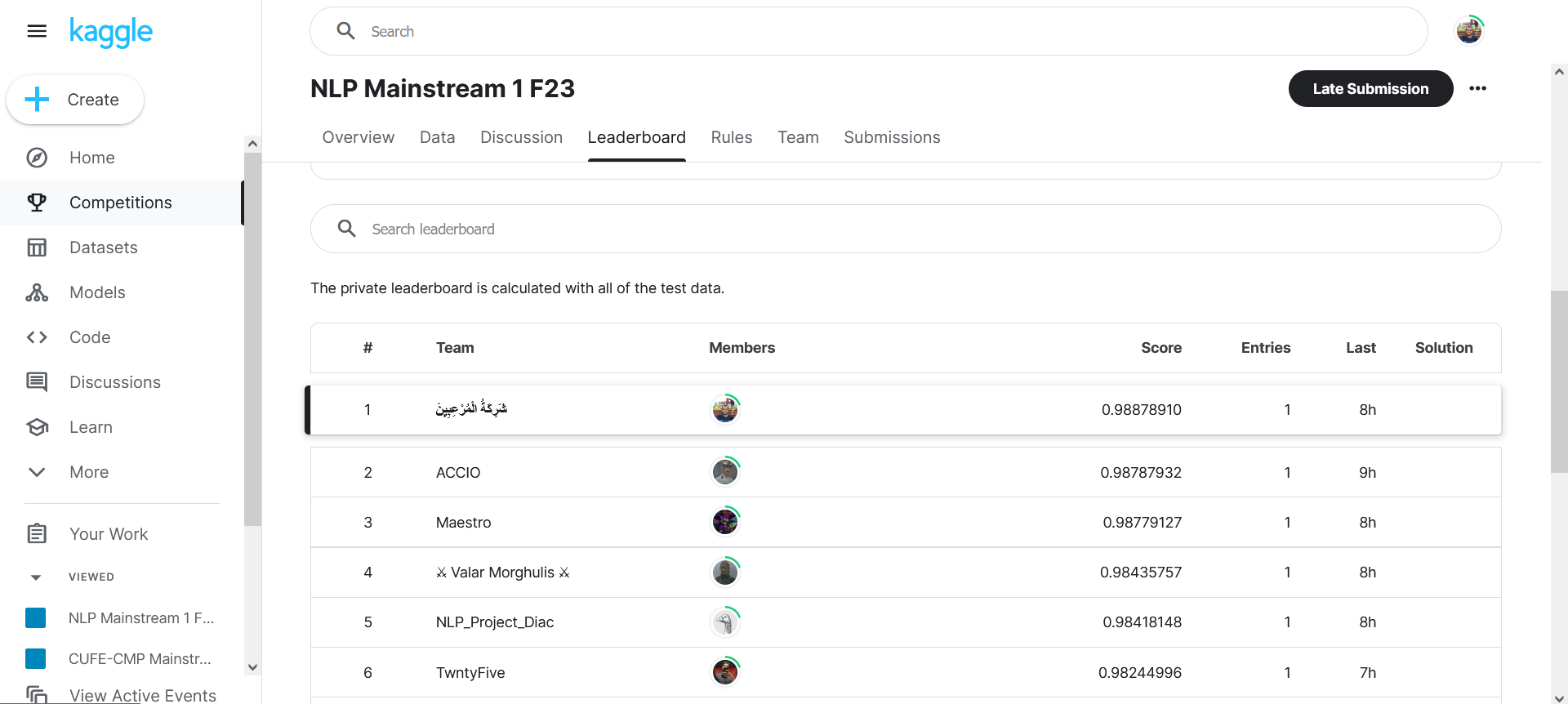Click the page scrollbar up arrow
The height and width of the screenshot is (704, 1568).
tap(1559, 72)
